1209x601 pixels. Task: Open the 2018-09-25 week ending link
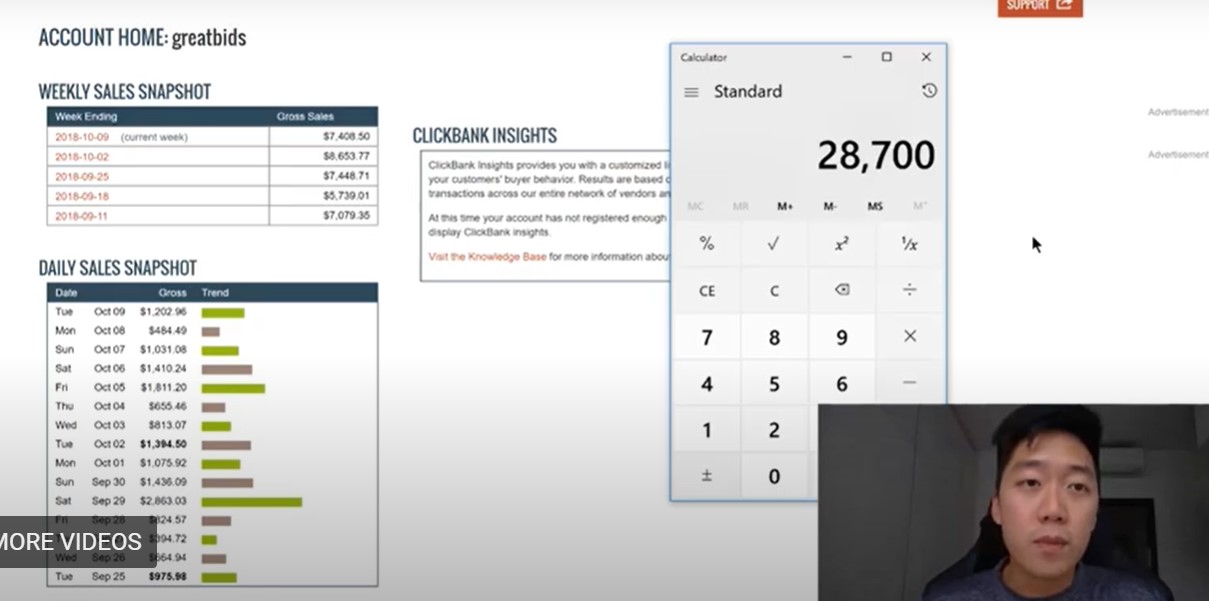[82, 176]
